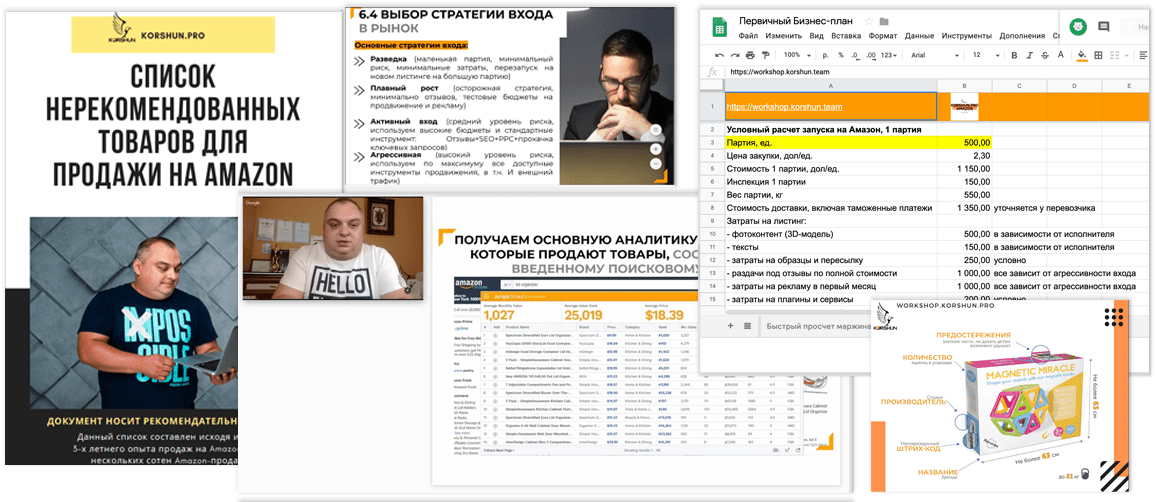Viewport: 1156px width, 502px height.
Task: Open the cell borders tool
Action: [x=1098, y=55]
